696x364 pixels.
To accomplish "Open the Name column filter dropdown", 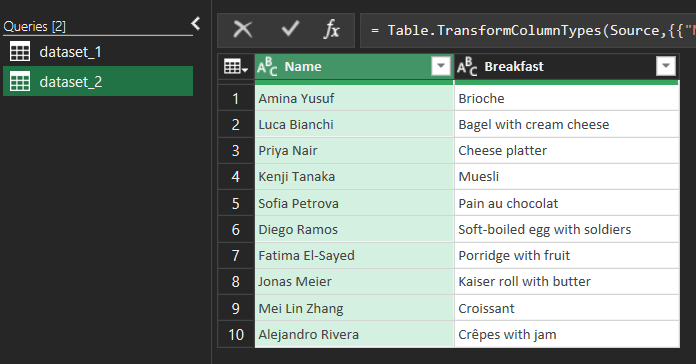I will [x=441, y=67].
